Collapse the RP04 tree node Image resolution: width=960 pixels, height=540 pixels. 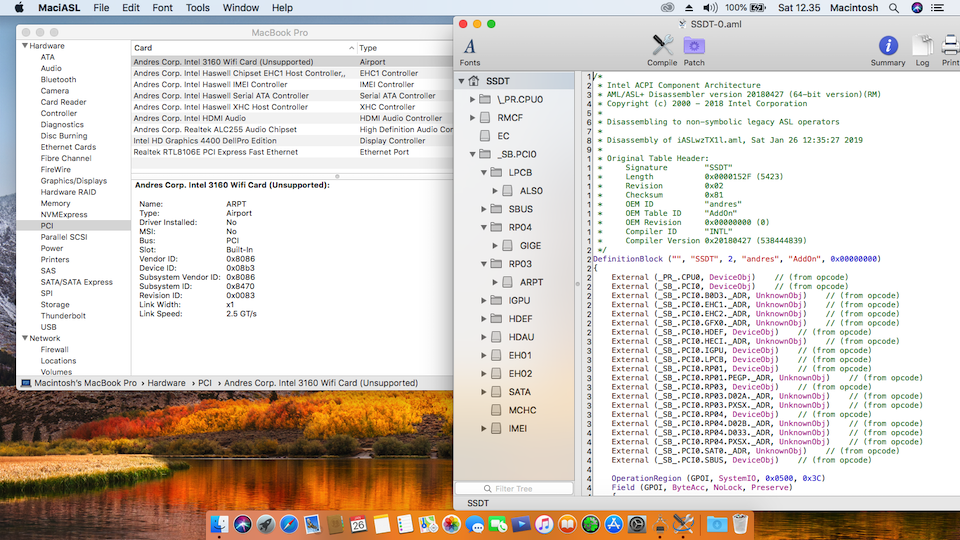pos(485,227)
